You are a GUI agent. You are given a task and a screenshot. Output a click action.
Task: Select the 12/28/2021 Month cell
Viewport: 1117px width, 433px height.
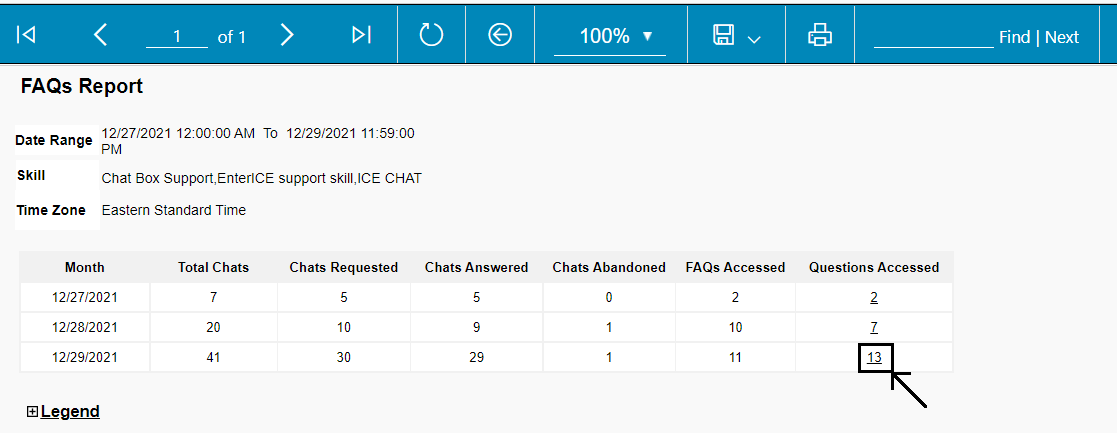pos(85,327)
